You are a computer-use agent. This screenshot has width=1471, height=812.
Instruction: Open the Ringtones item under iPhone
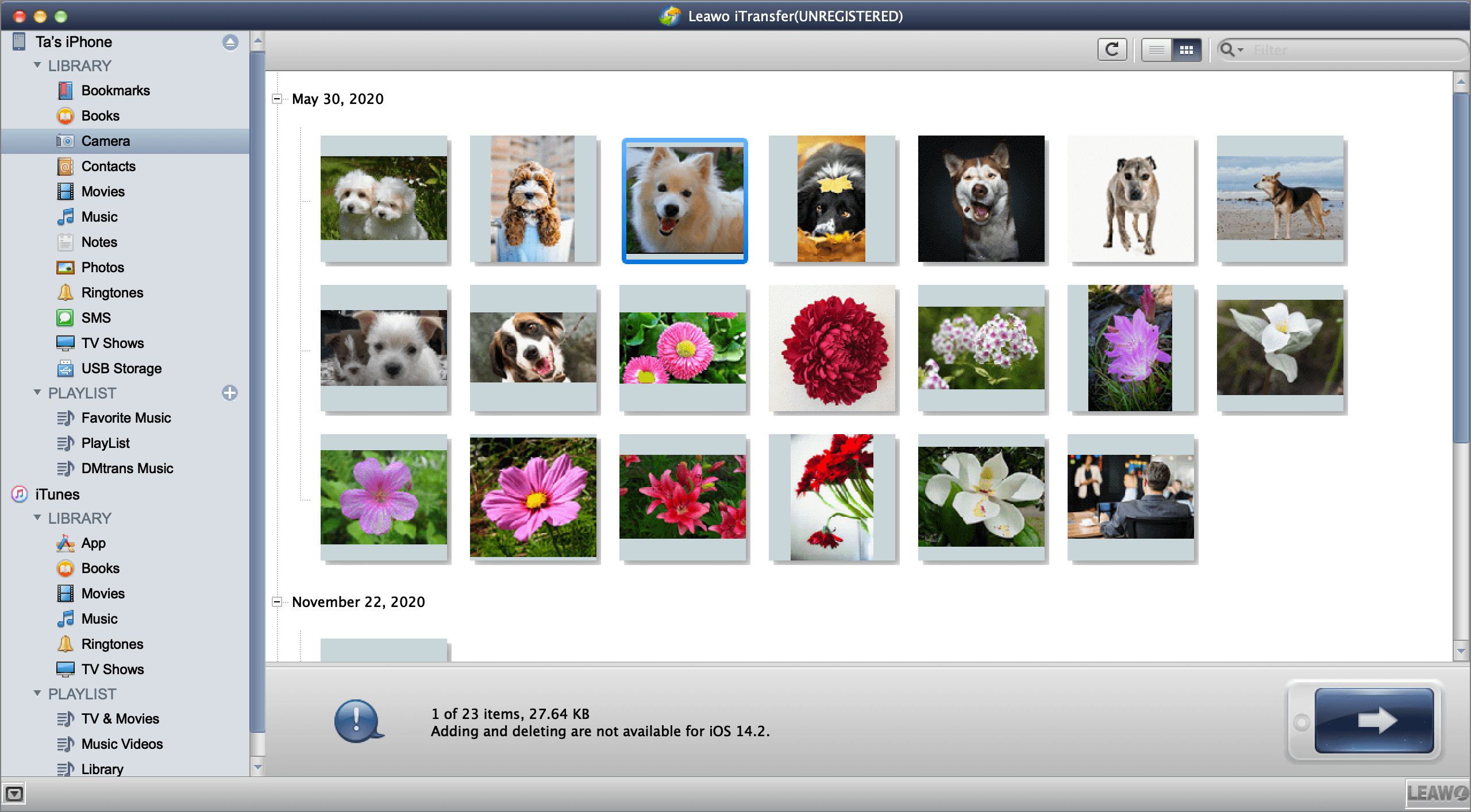(x=112, y=293)
